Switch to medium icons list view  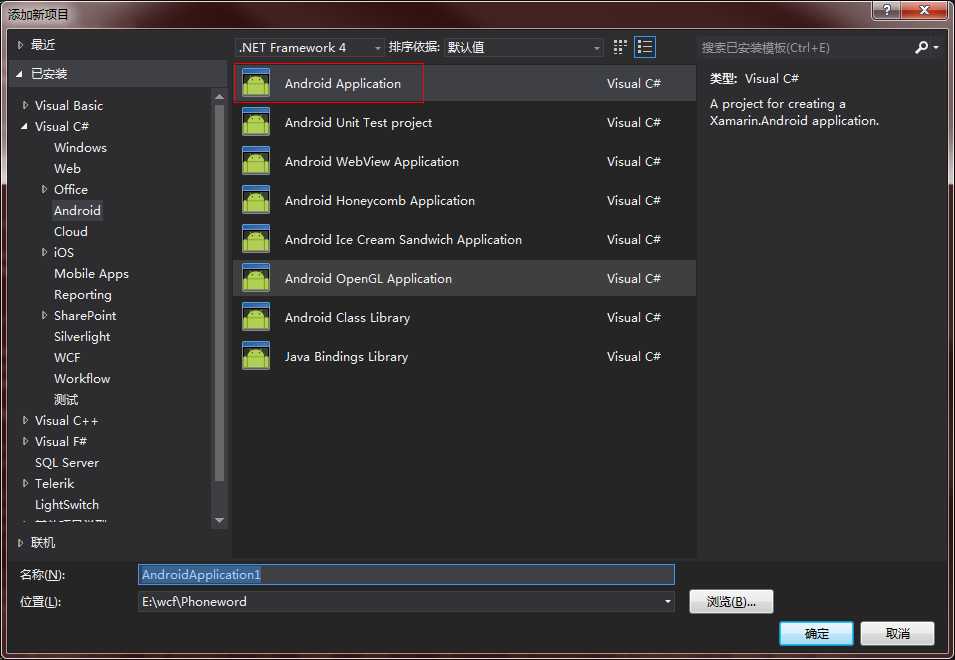tap(645, 47)
